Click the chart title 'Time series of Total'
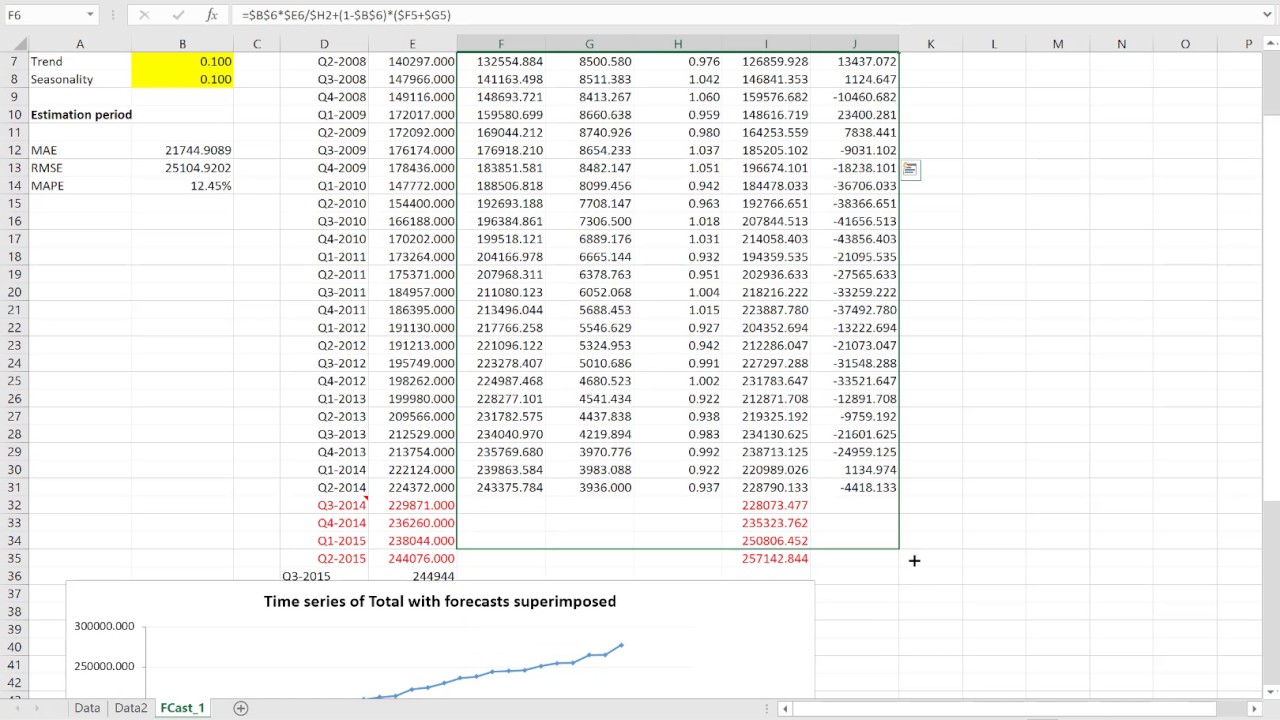 (440, 601)
